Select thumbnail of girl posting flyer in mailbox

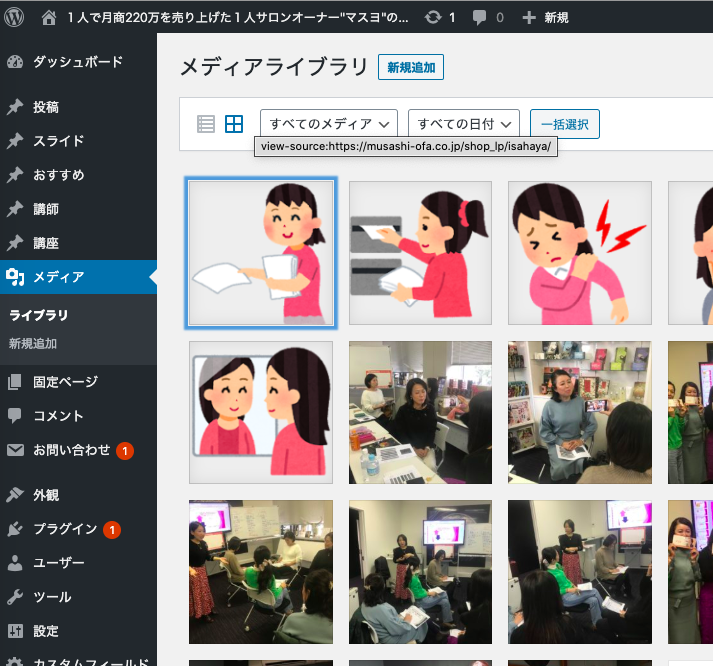[420, 253]
